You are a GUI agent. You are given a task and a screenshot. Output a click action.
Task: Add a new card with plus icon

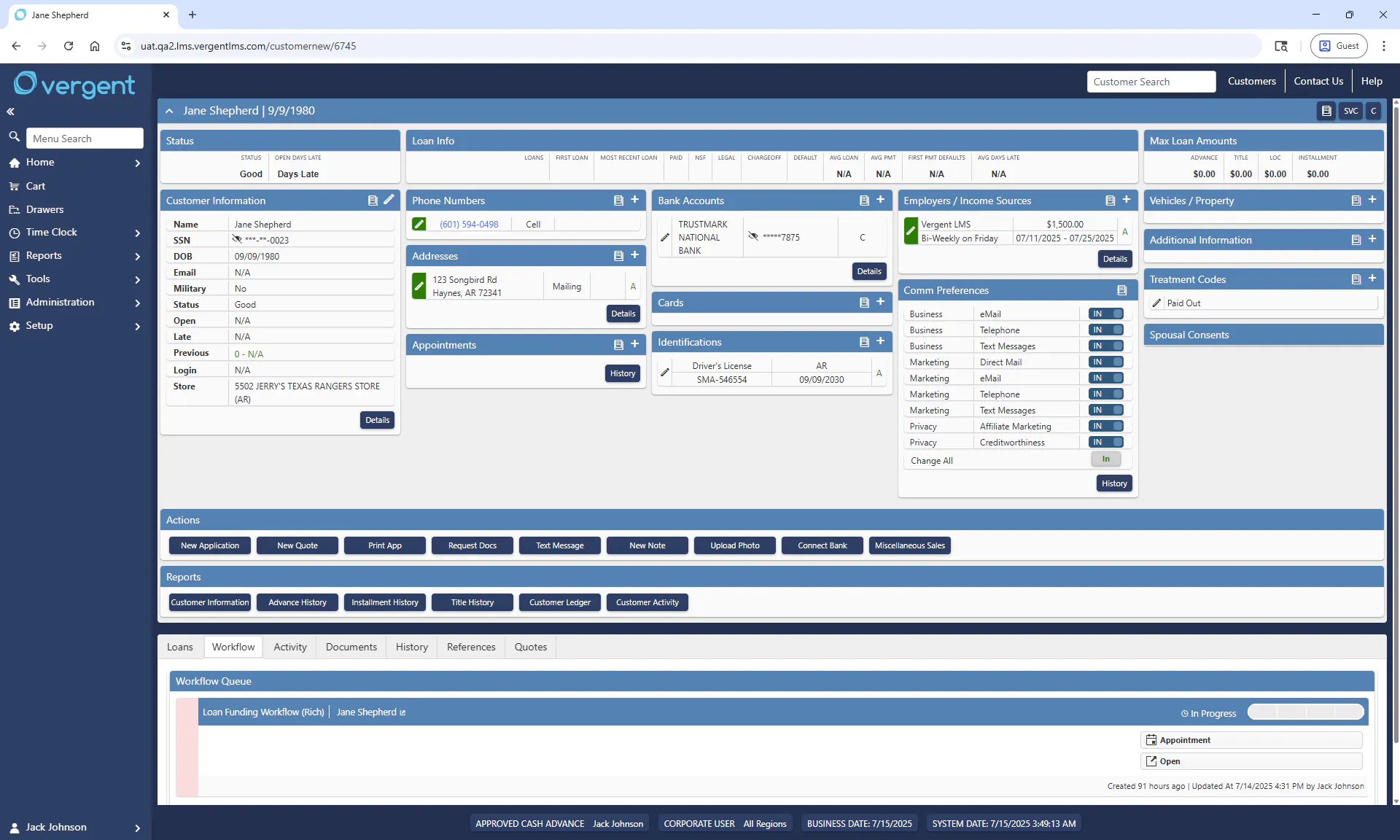point(880,302)
